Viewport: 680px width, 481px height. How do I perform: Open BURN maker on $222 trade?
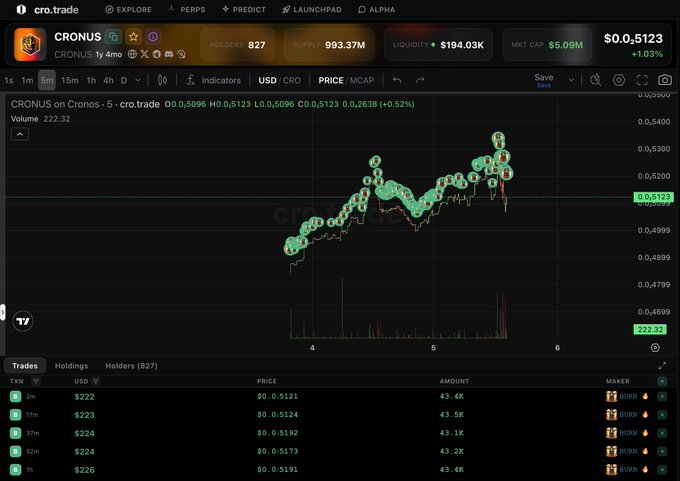tap(627, 396)
